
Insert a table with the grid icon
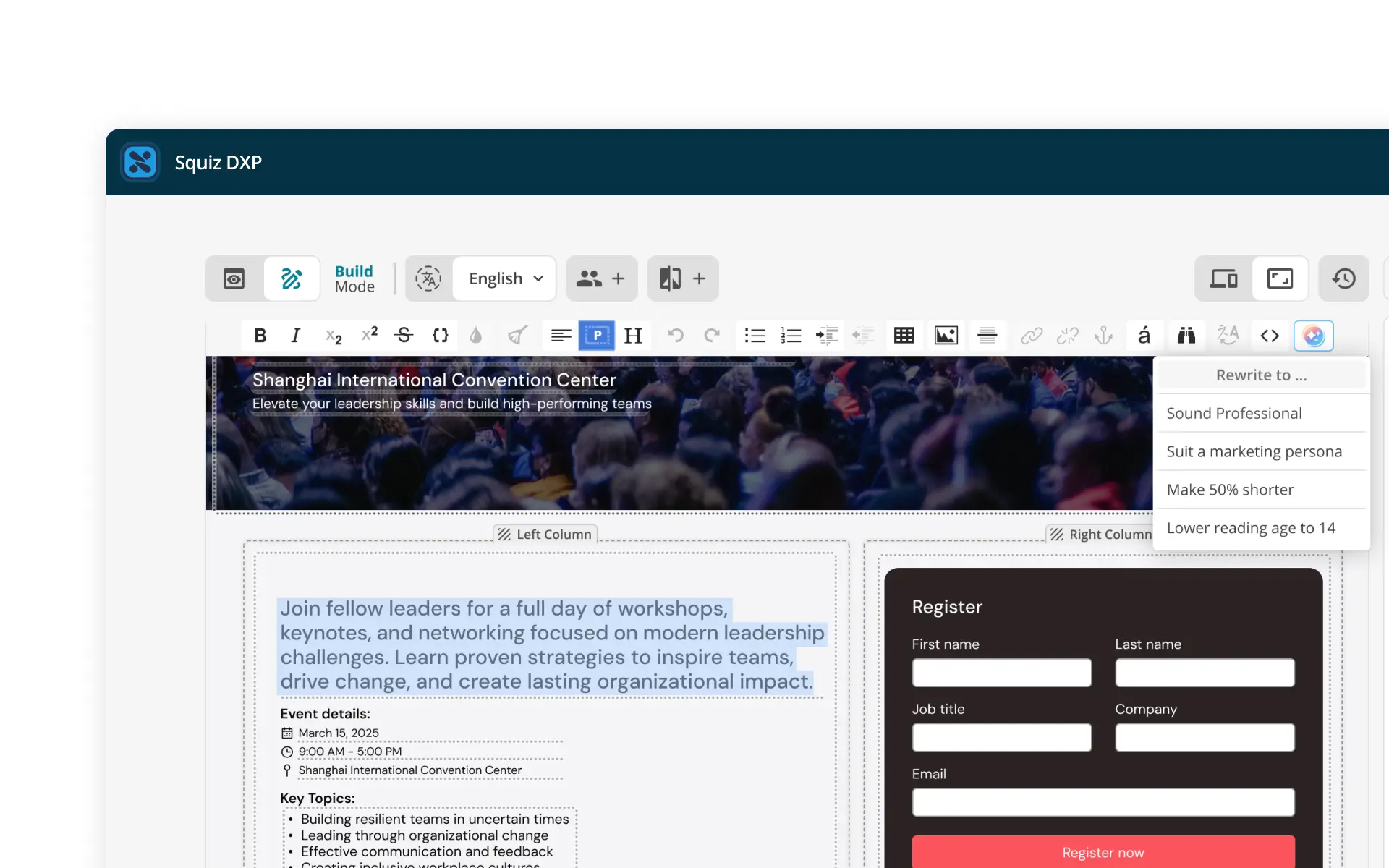[904, 336]
